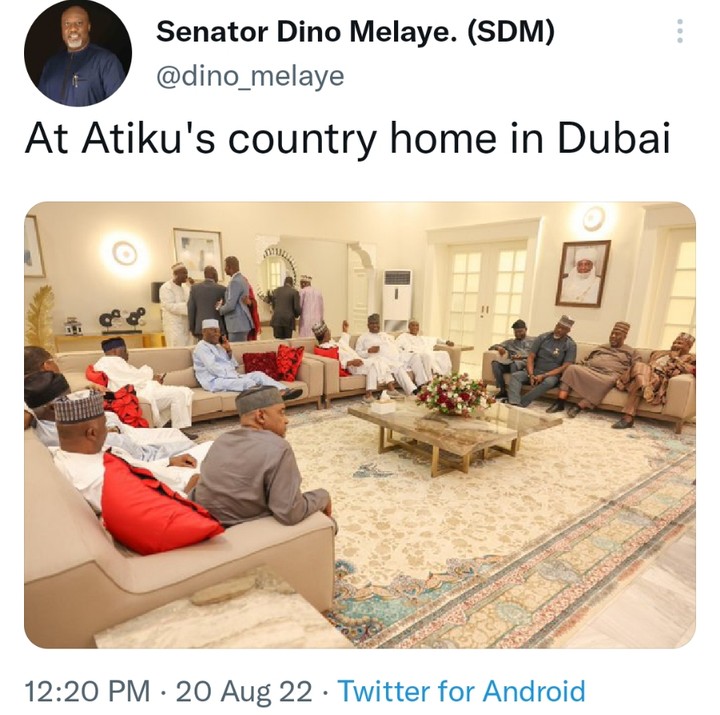Tap the patterned carpet border in the photo
The width and height of the screenshot is (720, 715).
coord(560,560)
